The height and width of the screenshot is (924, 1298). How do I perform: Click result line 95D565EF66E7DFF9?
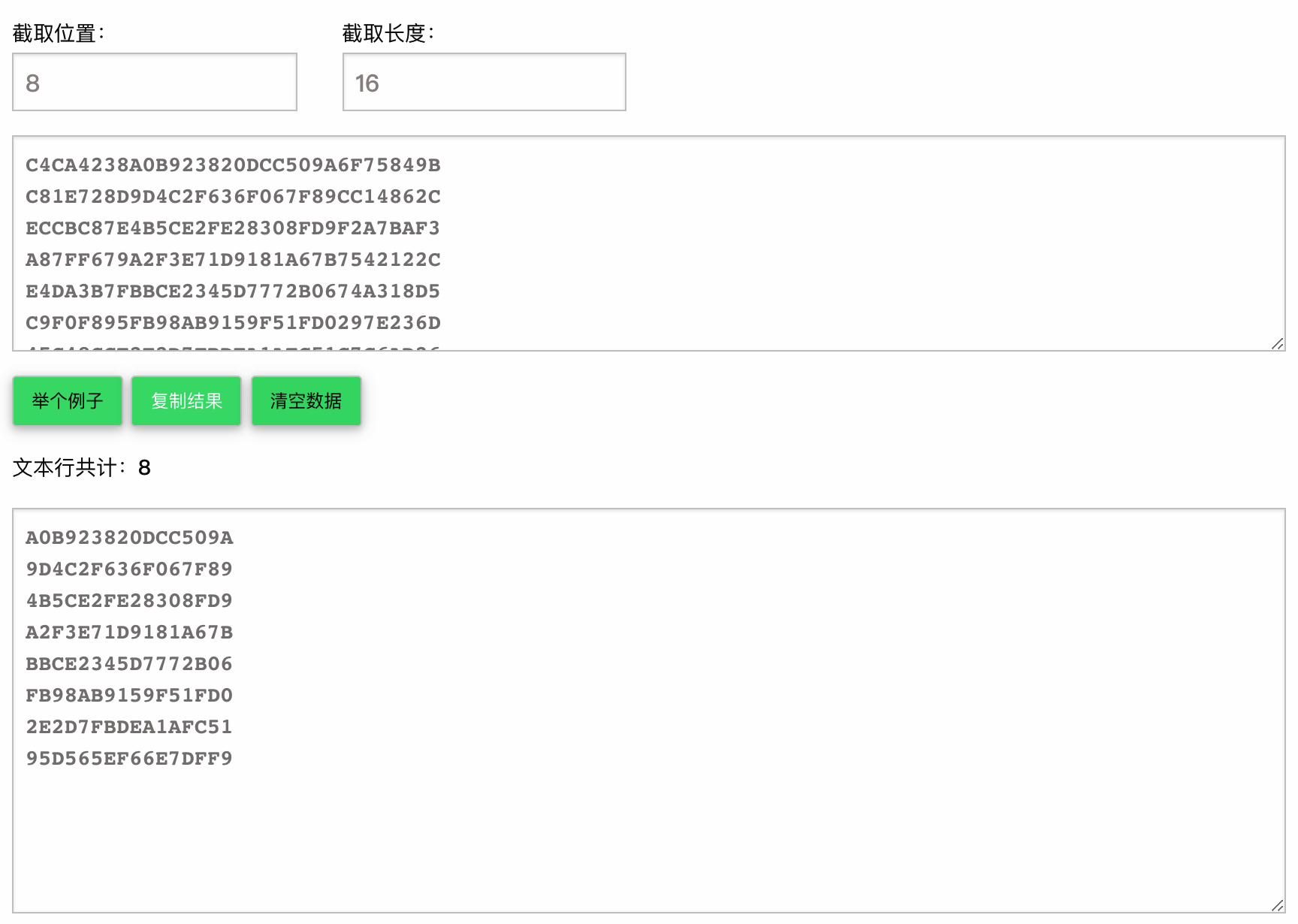pyautogui.click(x=129, y=759)
